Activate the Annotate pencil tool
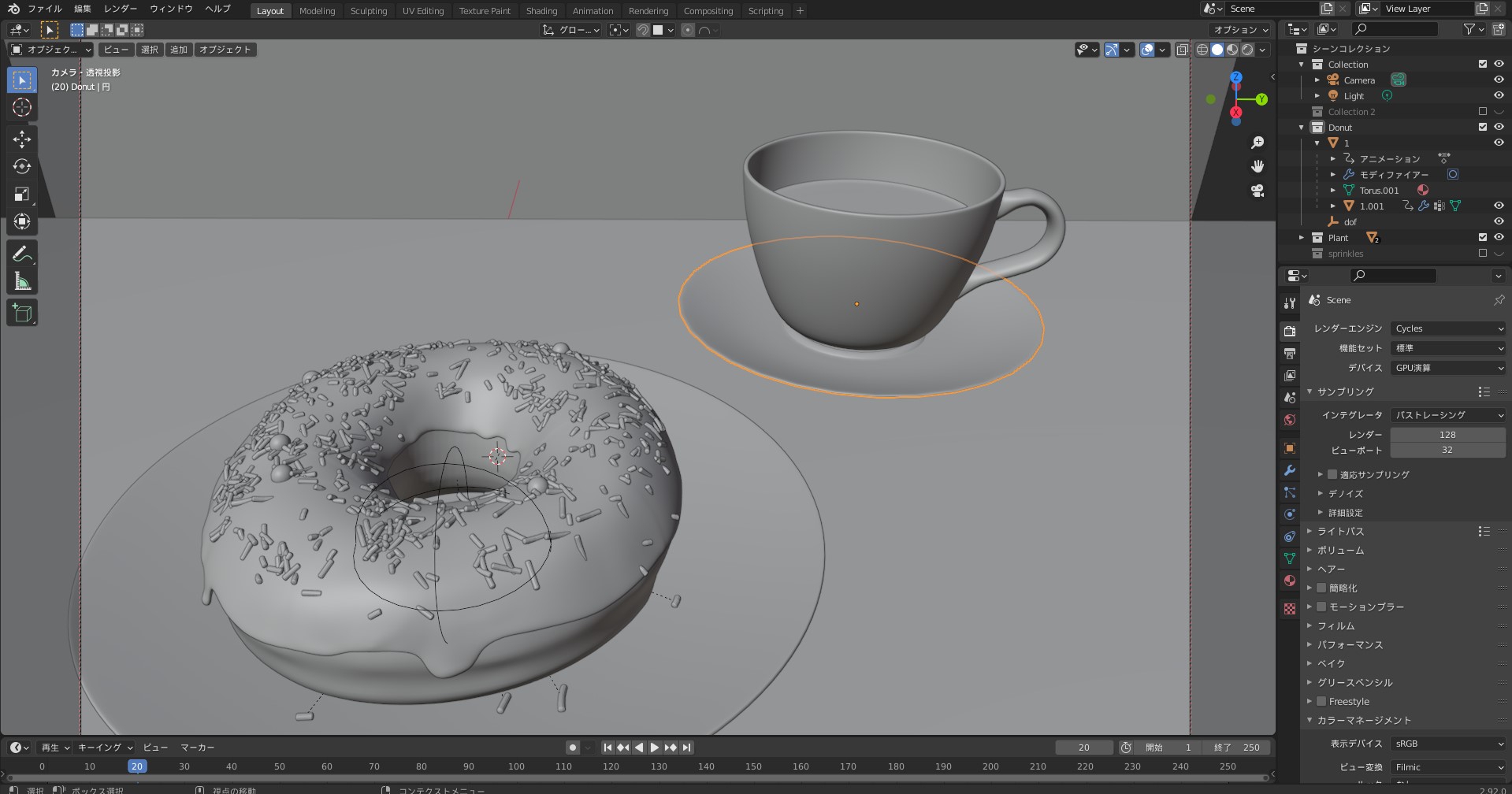1512x794 pixels. [x=22, y=254]
